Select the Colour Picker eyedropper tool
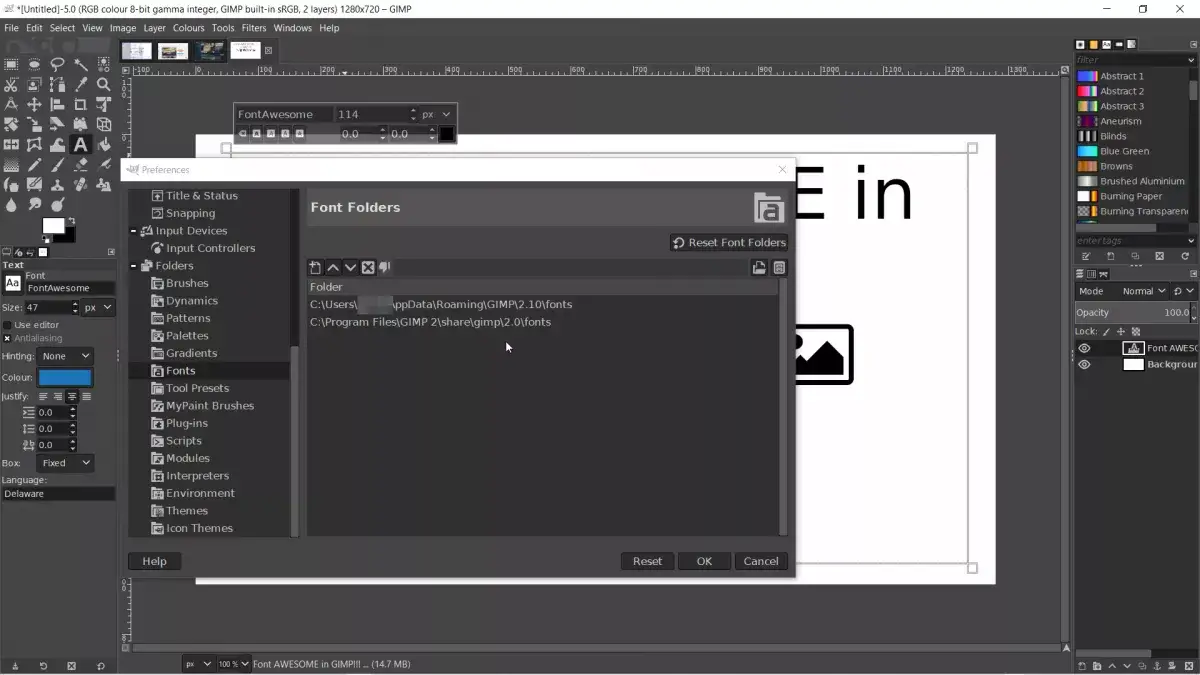This screenshot has width=1200, height=675. click(81, 84)
